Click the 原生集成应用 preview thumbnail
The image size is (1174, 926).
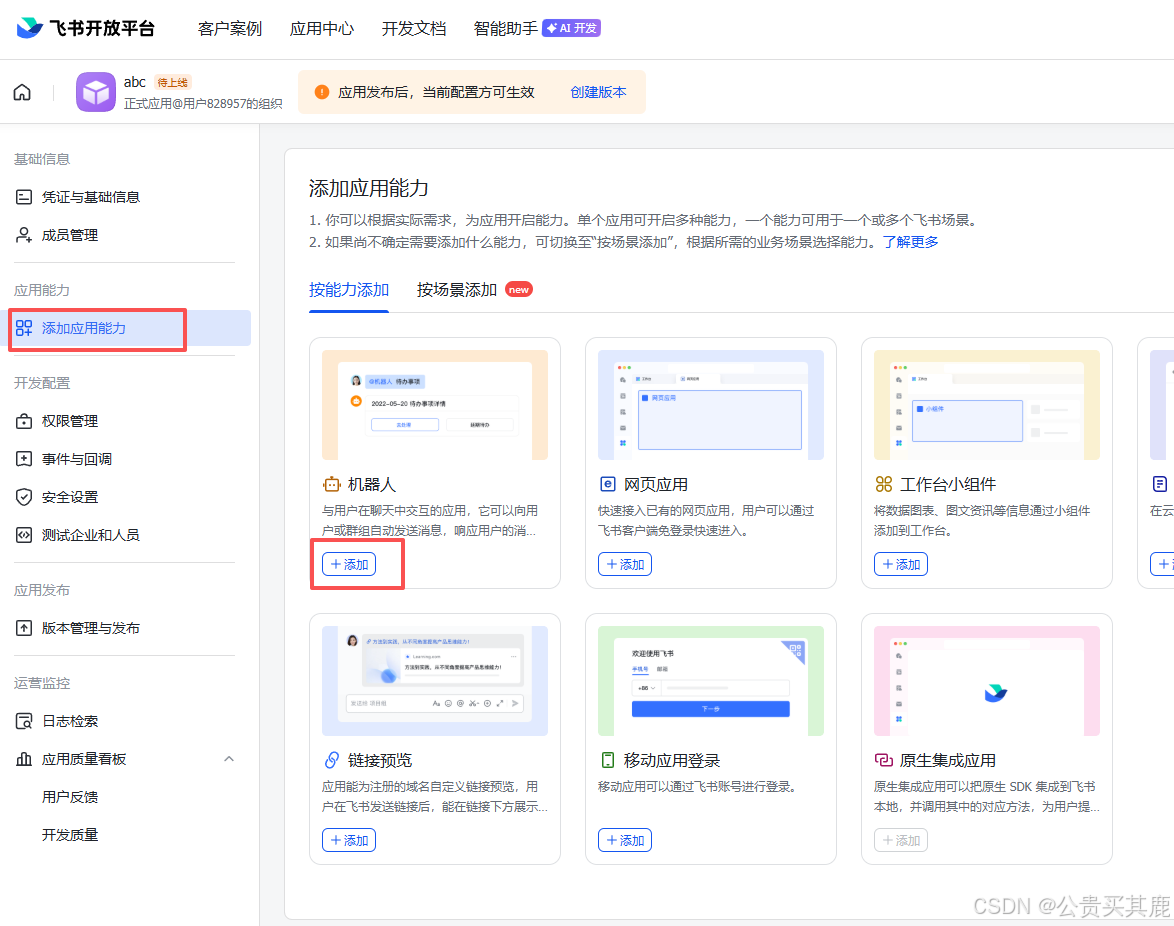point(987,680)
